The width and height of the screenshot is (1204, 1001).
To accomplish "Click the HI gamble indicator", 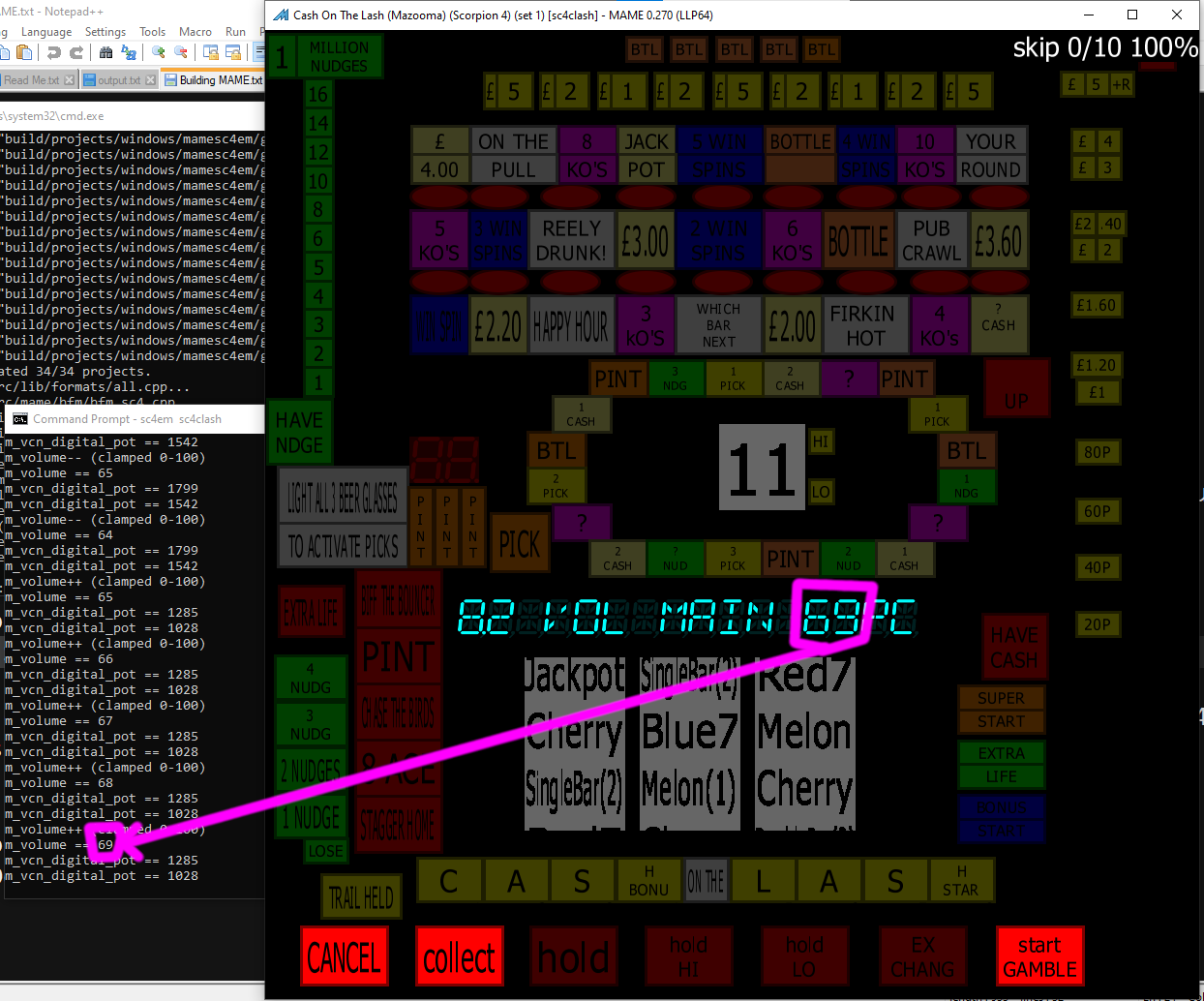I will 821,441.
